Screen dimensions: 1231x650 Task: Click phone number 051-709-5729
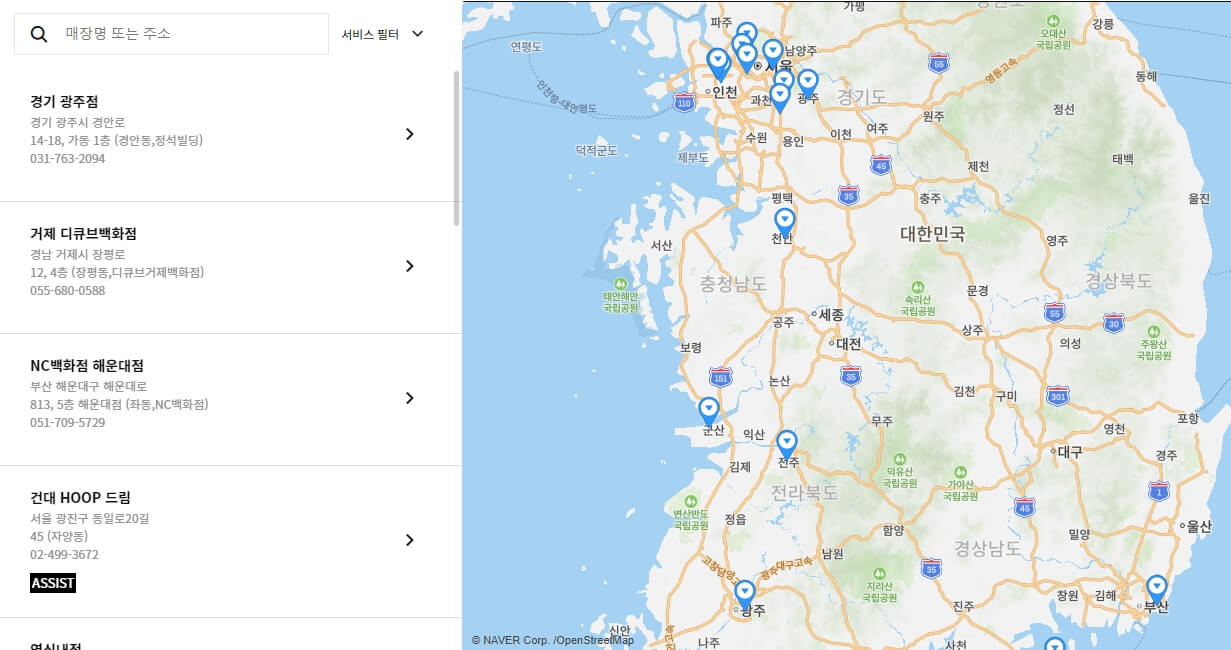(67, 423)
